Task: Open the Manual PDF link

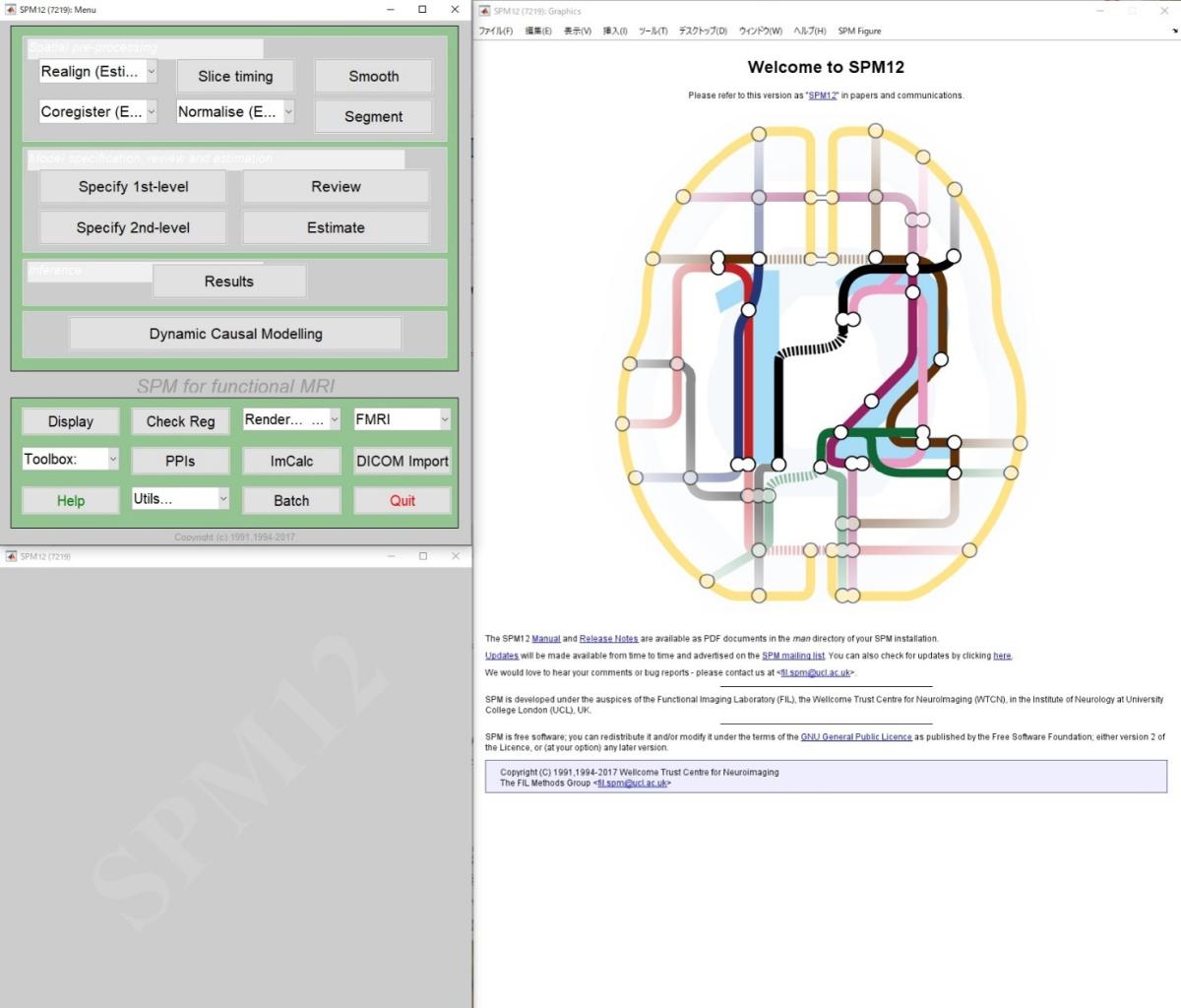Action: coord(545,639)
